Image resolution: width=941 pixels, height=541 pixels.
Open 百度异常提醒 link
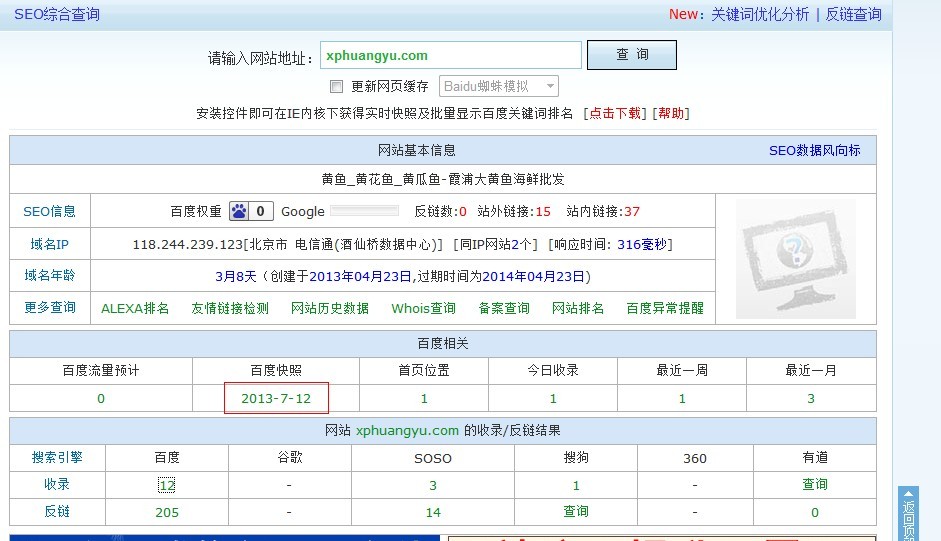coord(664,309)
